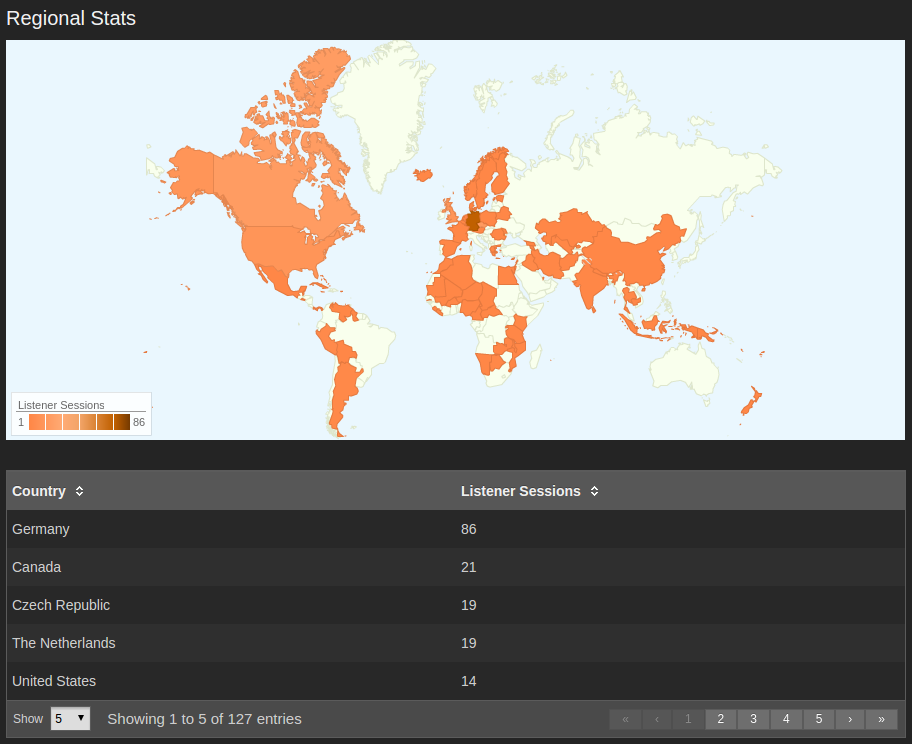Click the dropdown arrow on the page-size selector
Image resolution: width=912 pixels, height=744 pixels.
81,718
